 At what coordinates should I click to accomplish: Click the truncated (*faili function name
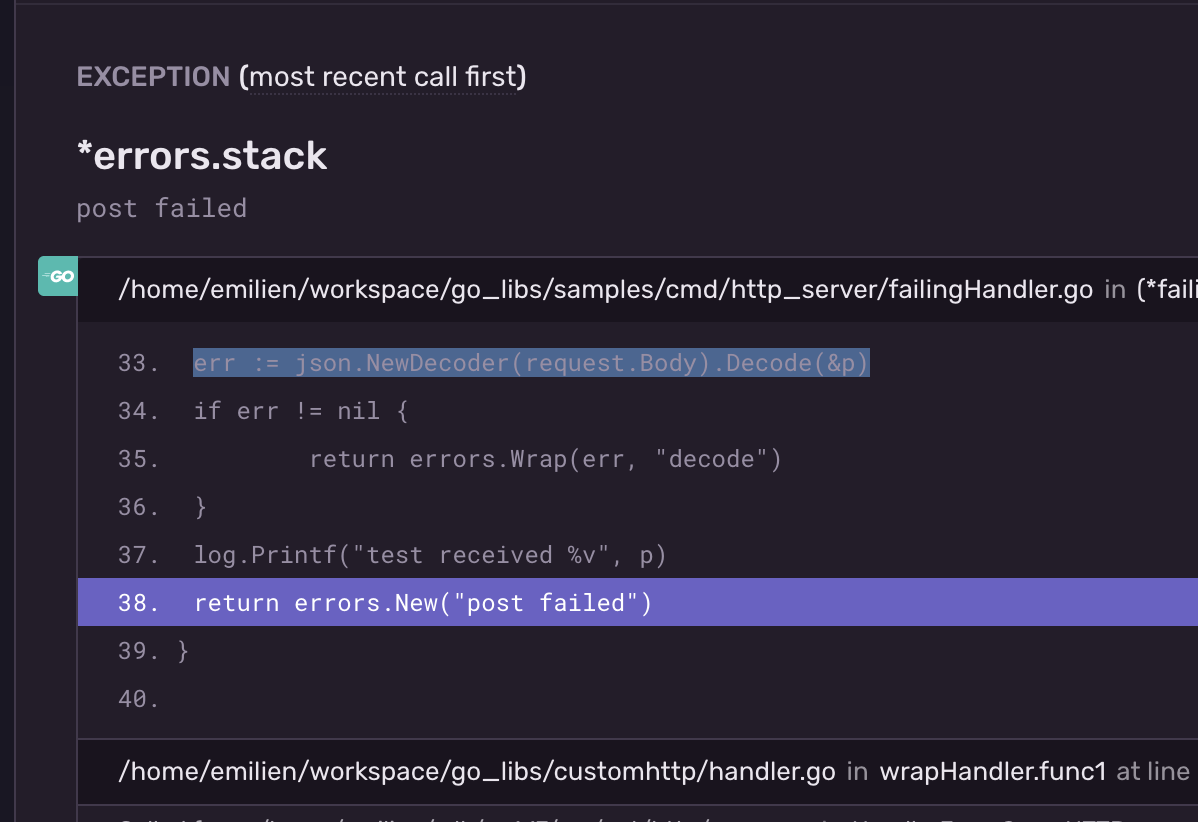pyautogui.click(x=1167, y=290)
